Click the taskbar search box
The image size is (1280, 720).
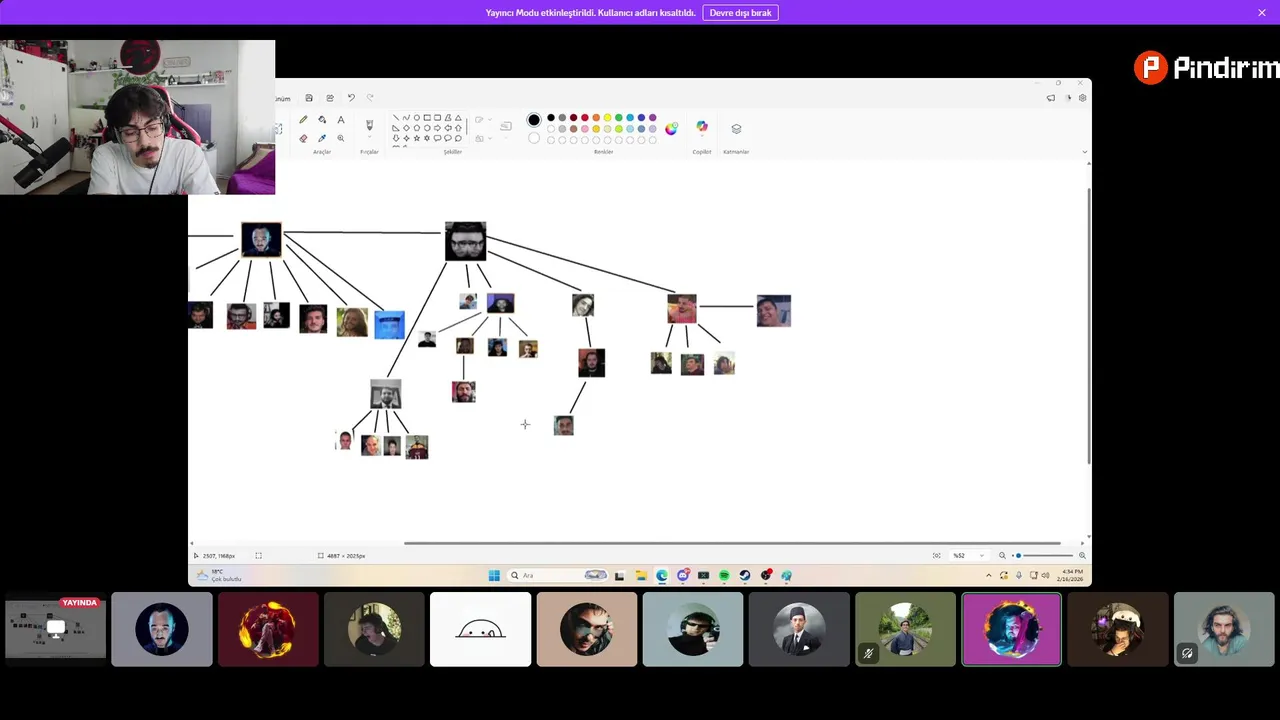(558, 575)
